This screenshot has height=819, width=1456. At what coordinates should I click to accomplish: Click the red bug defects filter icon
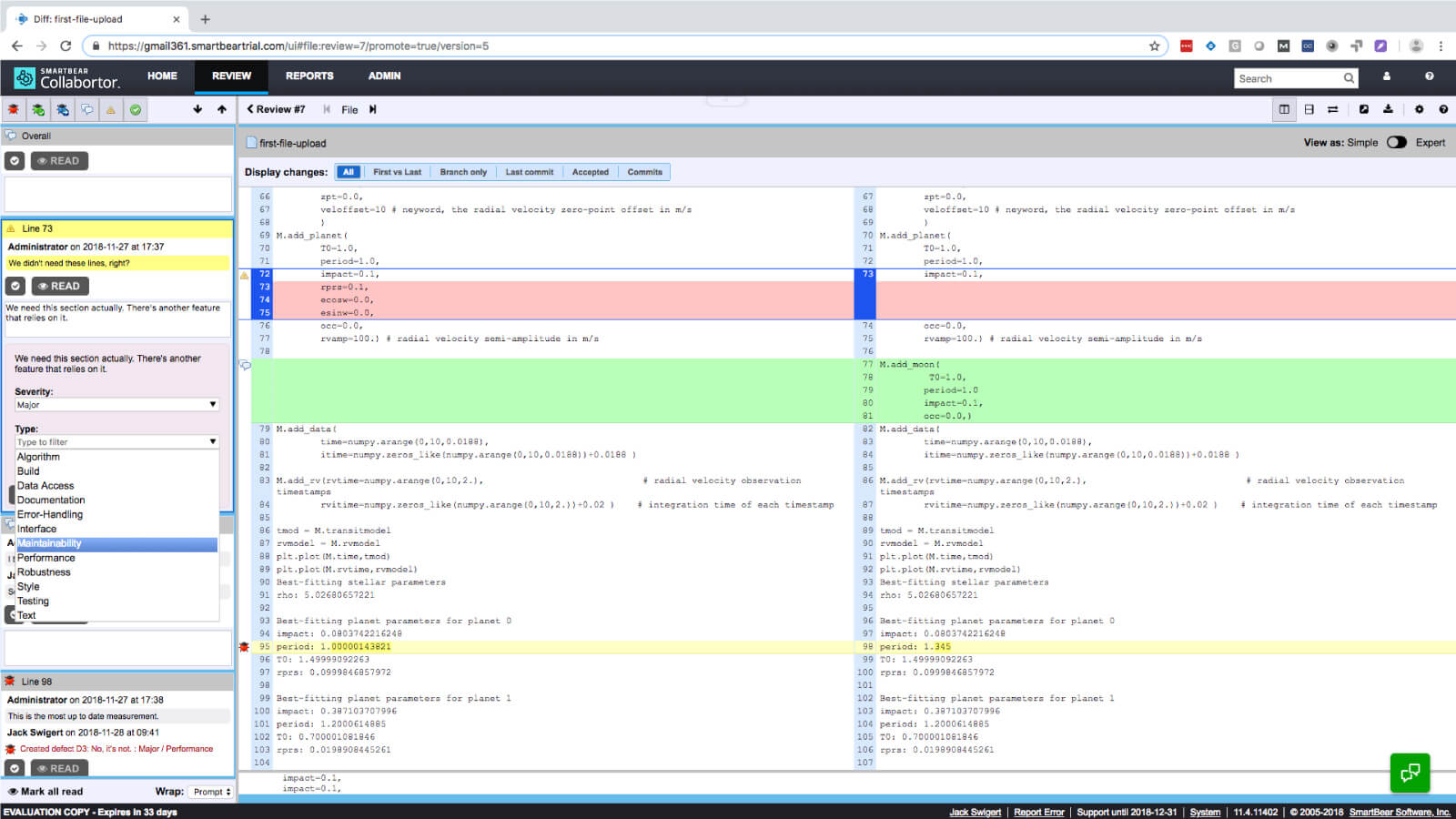click(x=14, y=110)
